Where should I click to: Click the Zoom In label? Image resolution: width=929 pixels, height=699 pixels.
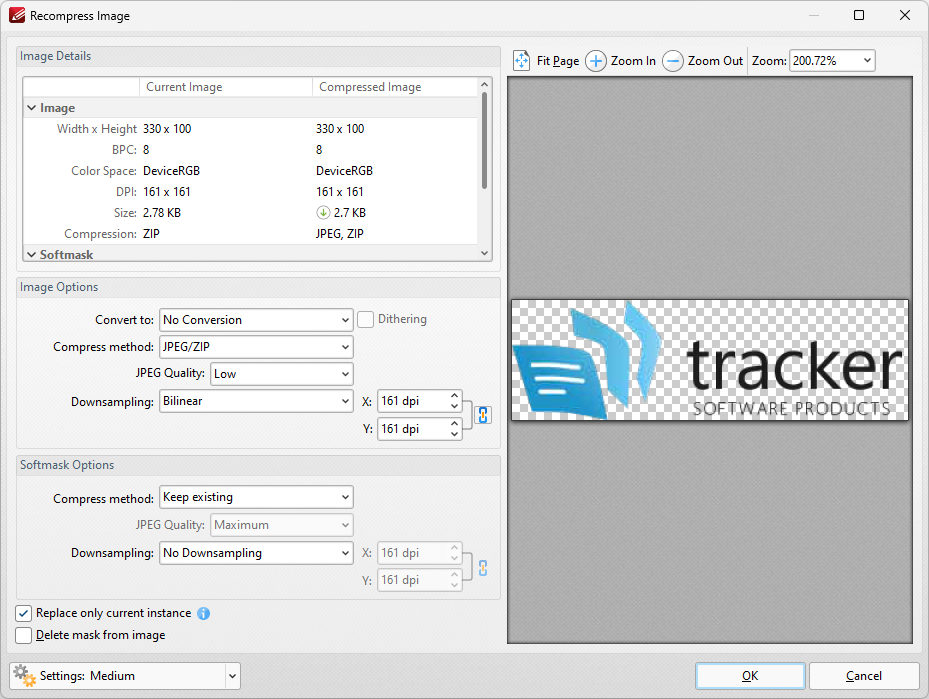(x=633, y=61)
